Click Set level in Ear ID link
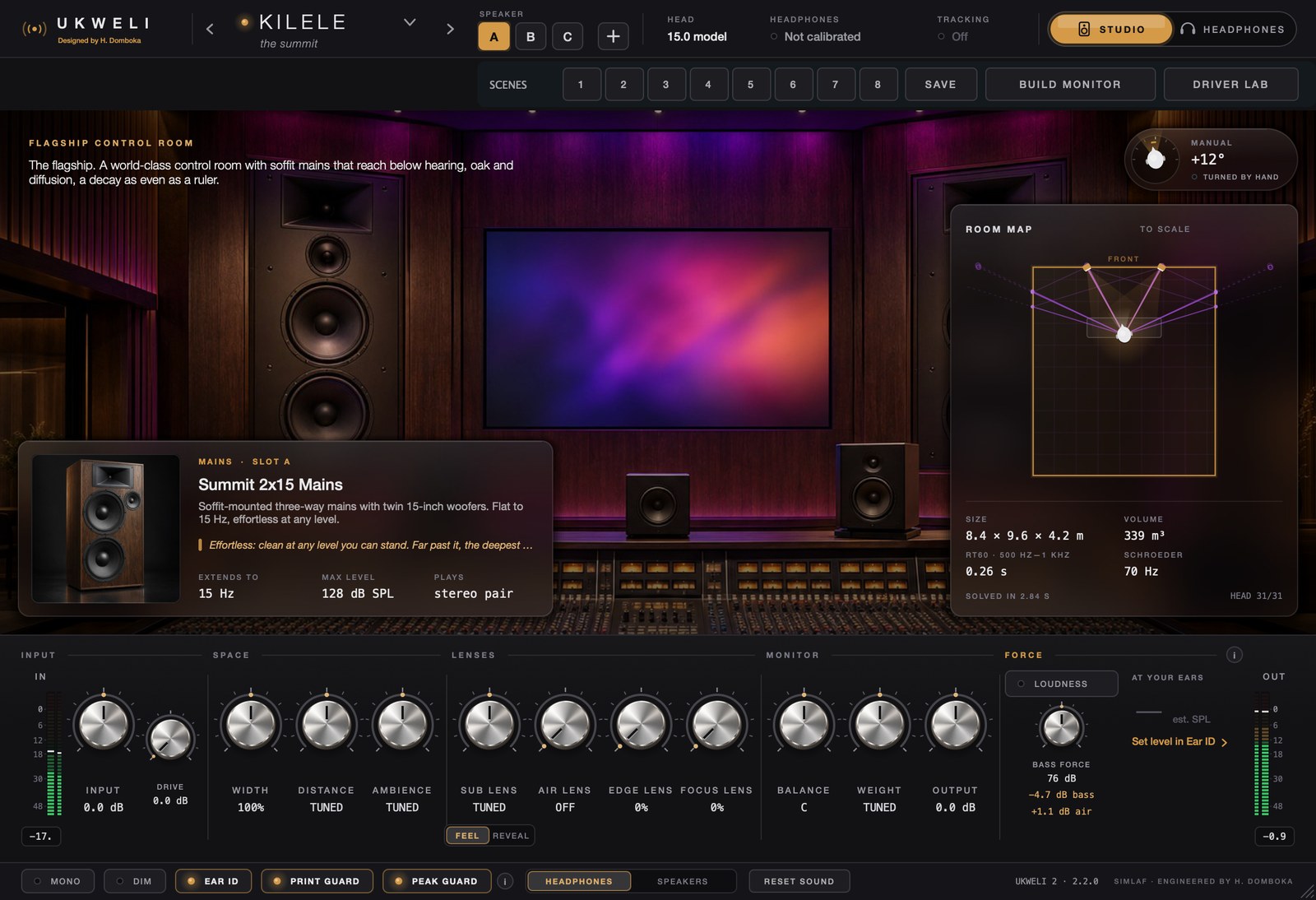Screen dimensions: 1316x900 coord(1179,741)
